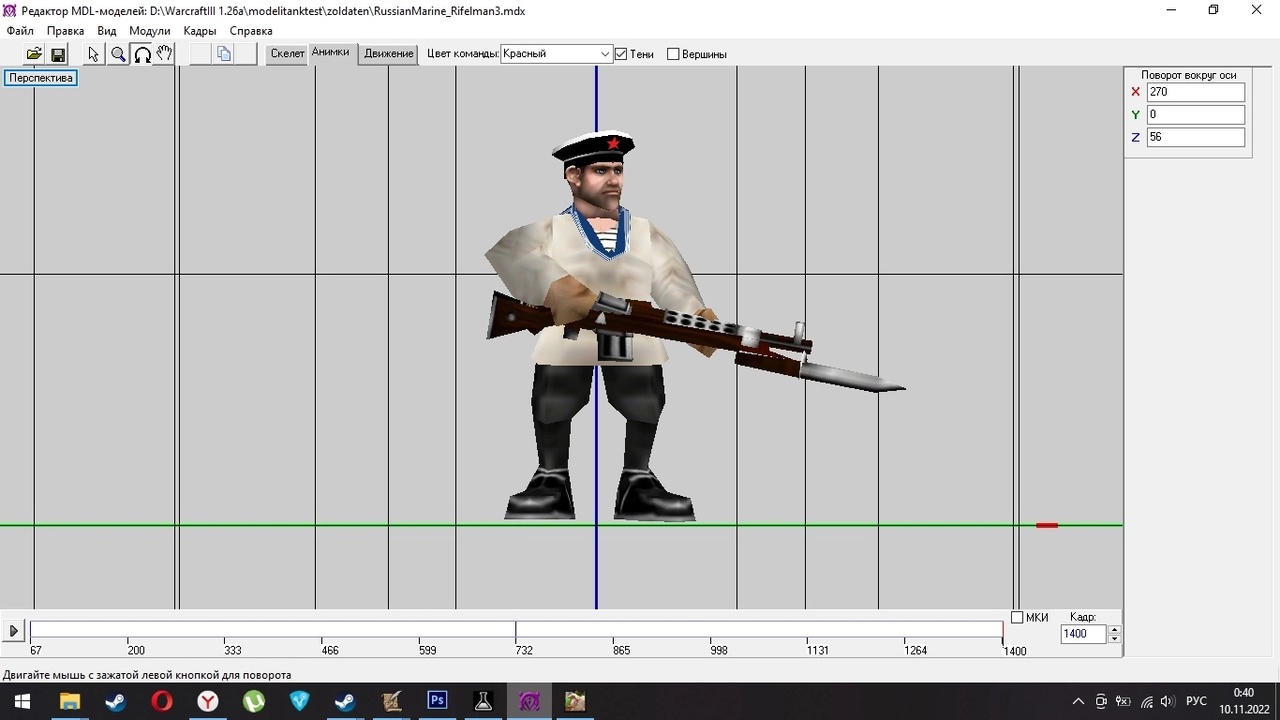Play the animation with the play button
This screenshot has width=1280, height=720.
[x=14, y=631]
